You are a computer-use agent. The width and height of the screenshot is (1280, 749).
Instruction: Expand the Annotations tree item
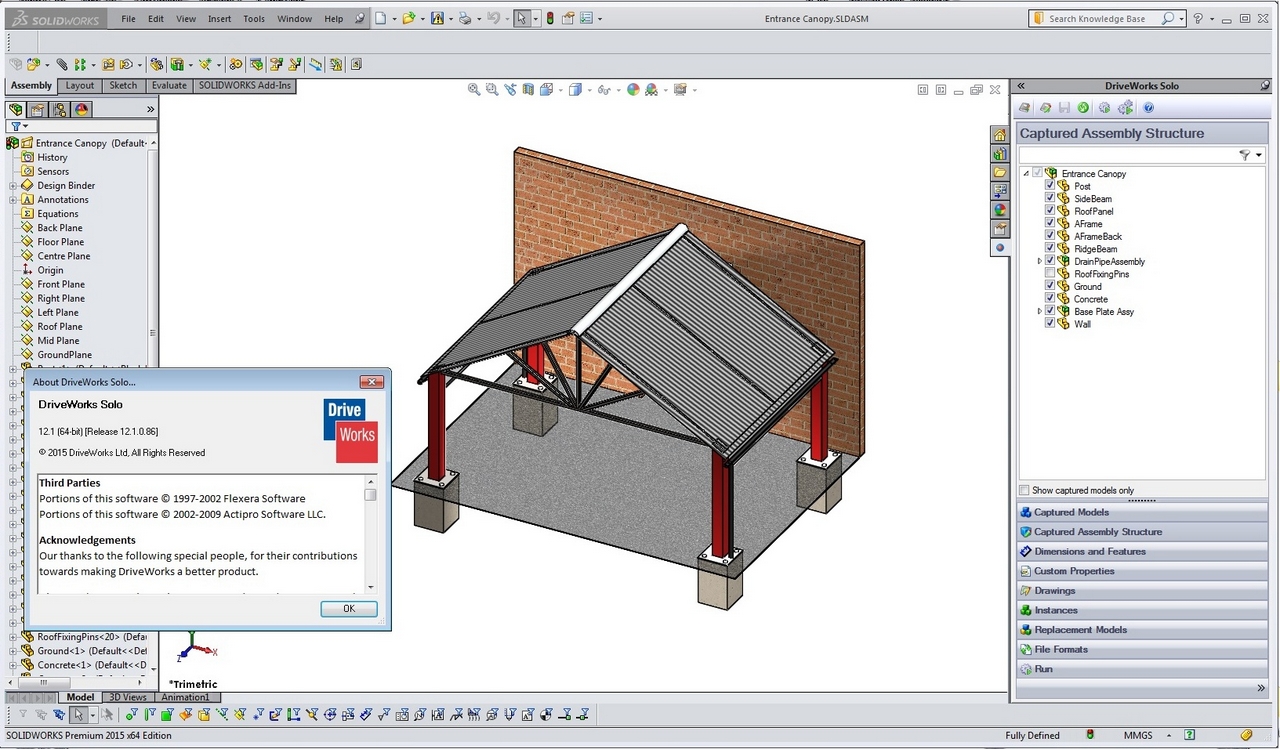coord(13,199)
